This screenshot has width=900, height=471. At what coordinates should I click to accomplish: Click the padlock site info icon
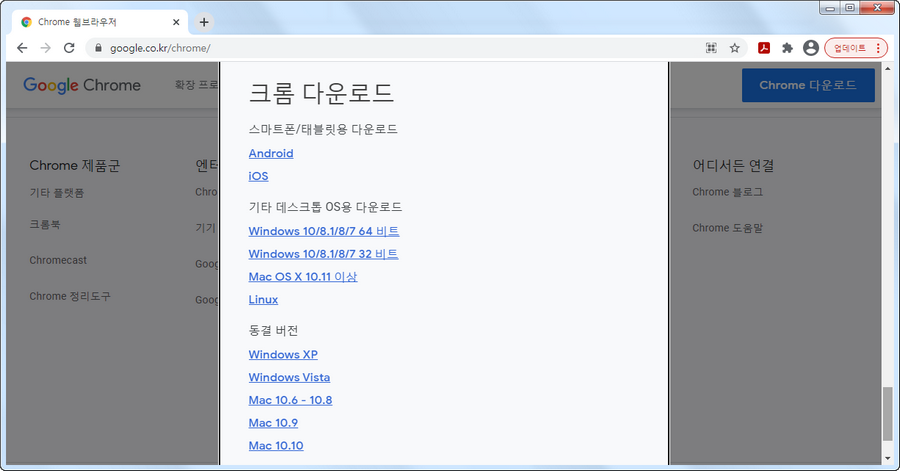coord(98,48)
